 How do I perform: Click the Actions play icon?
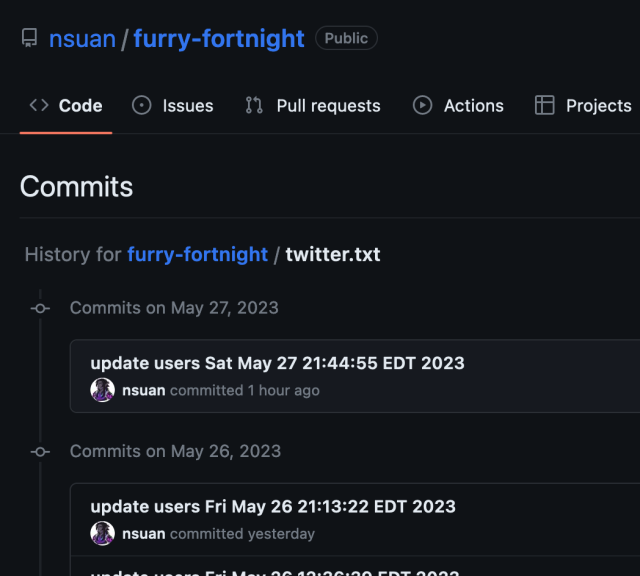(423, 105)
